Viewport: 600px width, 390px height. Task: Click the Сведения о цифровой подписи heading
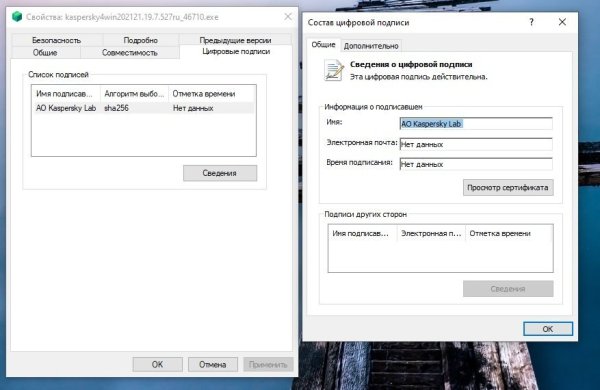click(411, 64)
